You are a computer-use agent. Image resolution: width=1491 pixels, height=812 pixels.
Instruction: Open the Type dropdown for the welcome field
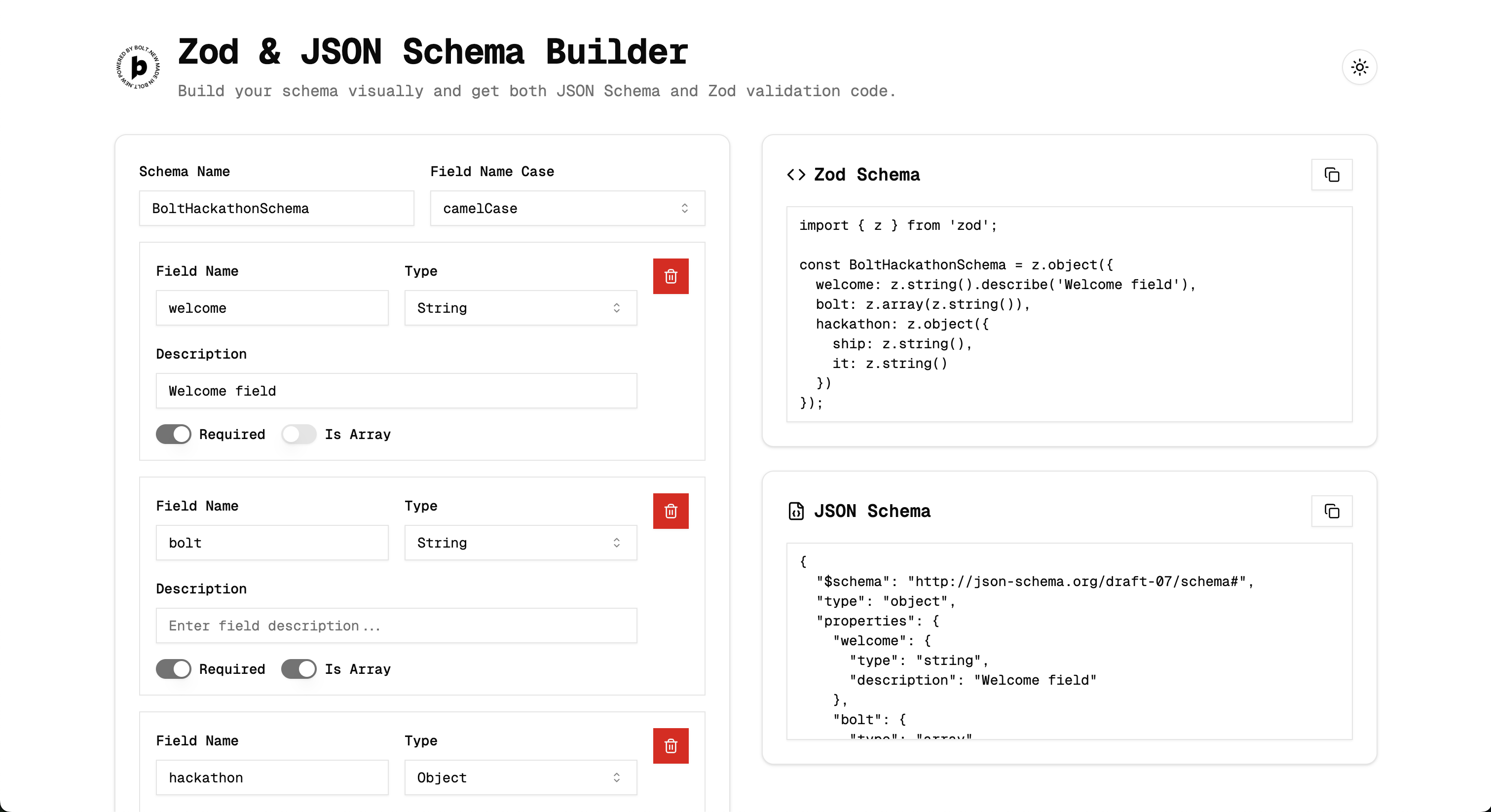pyautogui.click(x=520, y=308)
